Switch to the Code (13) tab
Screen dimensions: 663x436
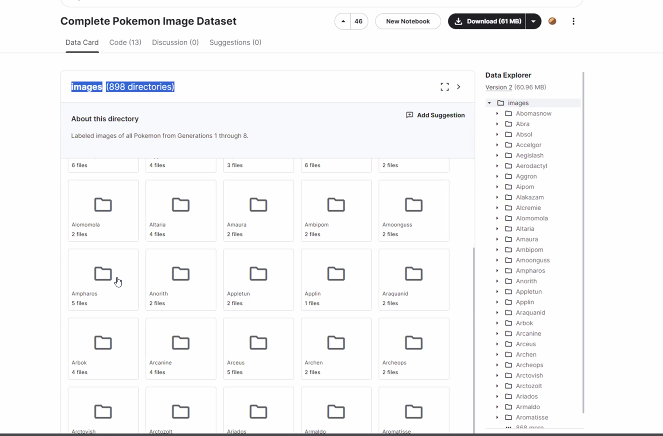(x=125, y=42)
